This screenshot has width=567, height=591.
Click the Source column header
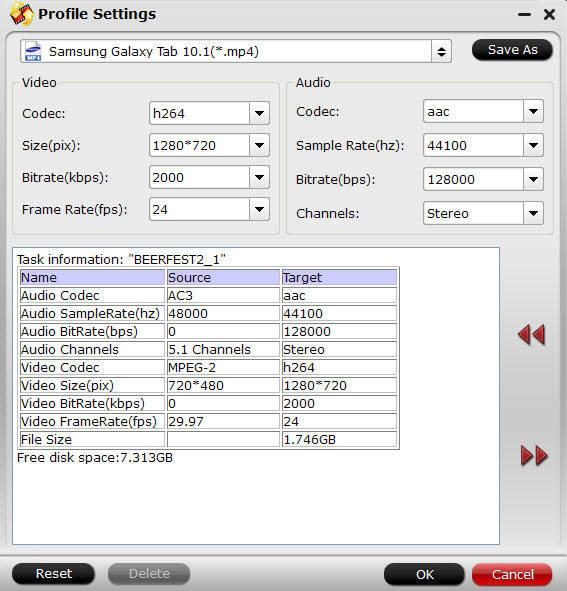point(223,277)
